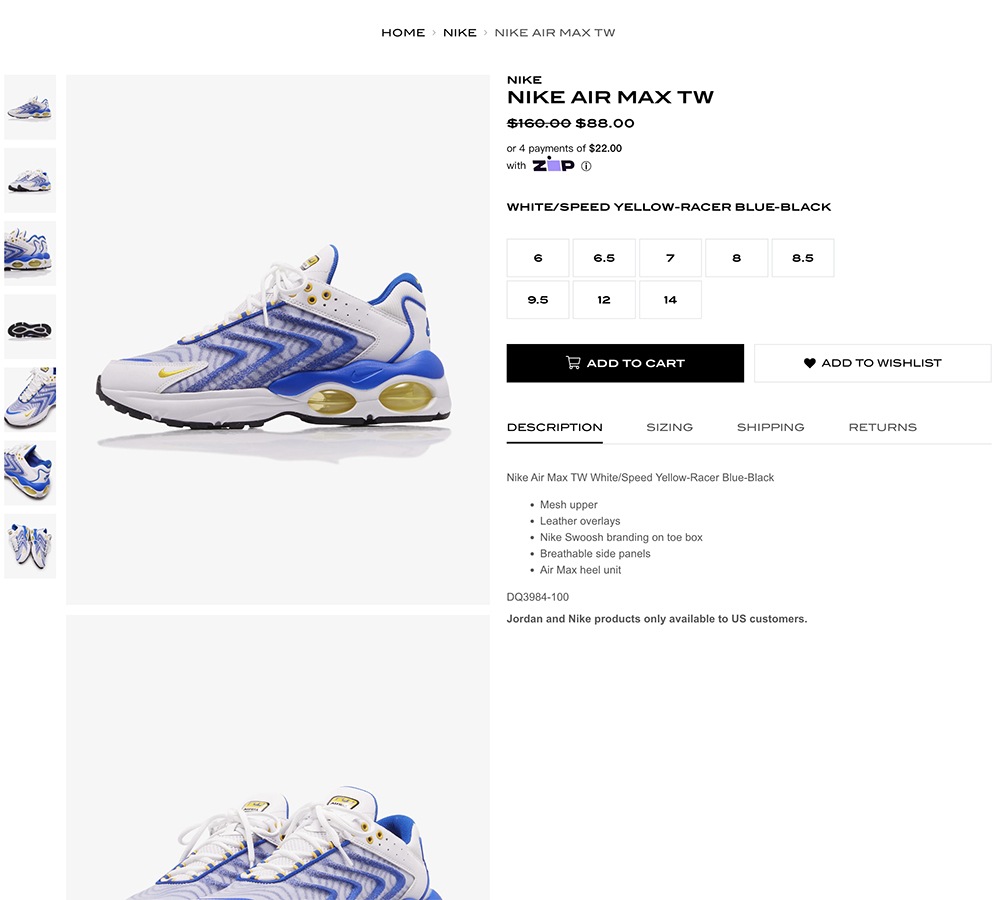Select size 6.5
Screen dimensions: 1000x900
[x=604, y=258]
